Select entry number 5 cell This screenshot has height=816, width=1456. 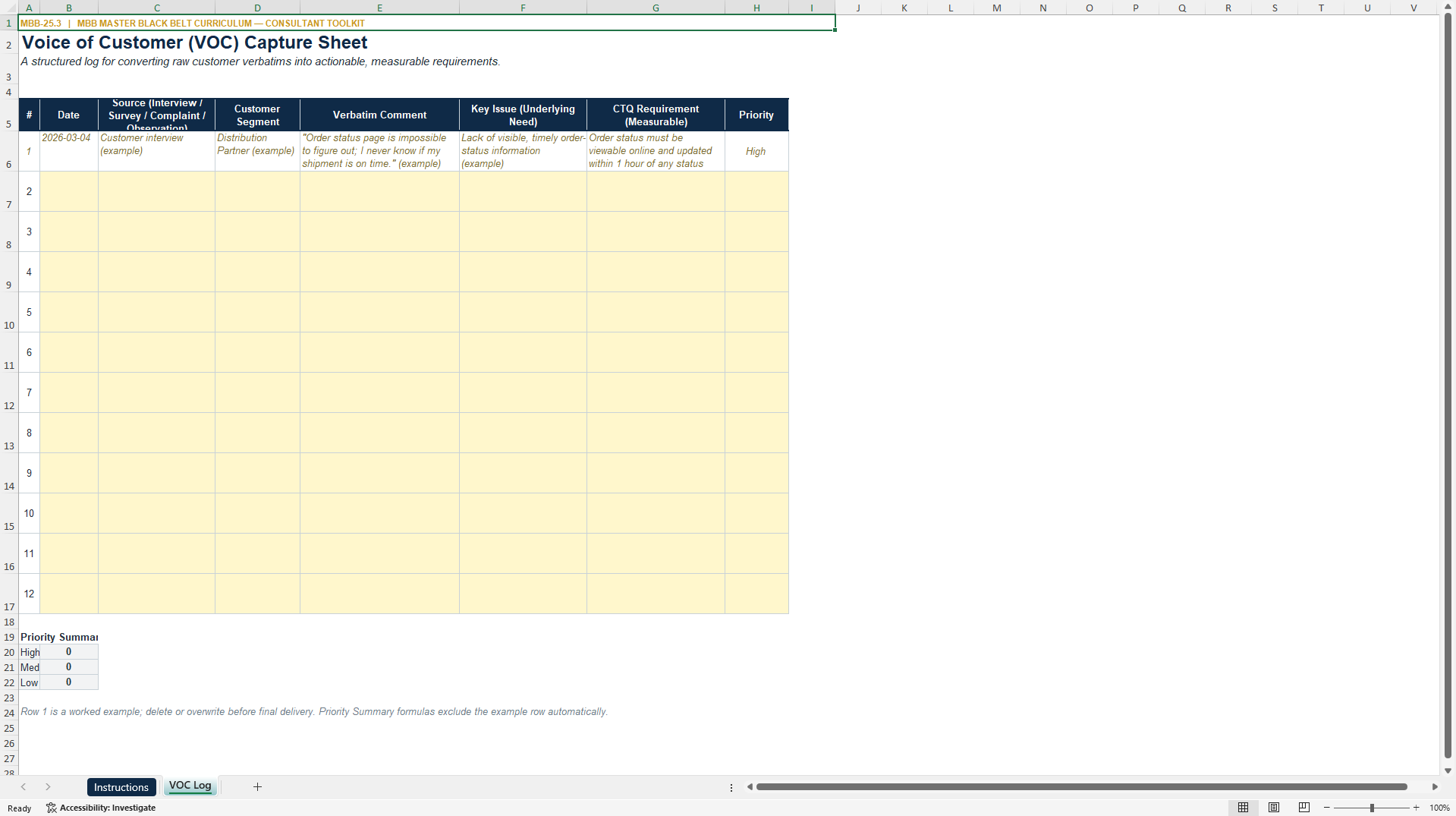[29, 312]
